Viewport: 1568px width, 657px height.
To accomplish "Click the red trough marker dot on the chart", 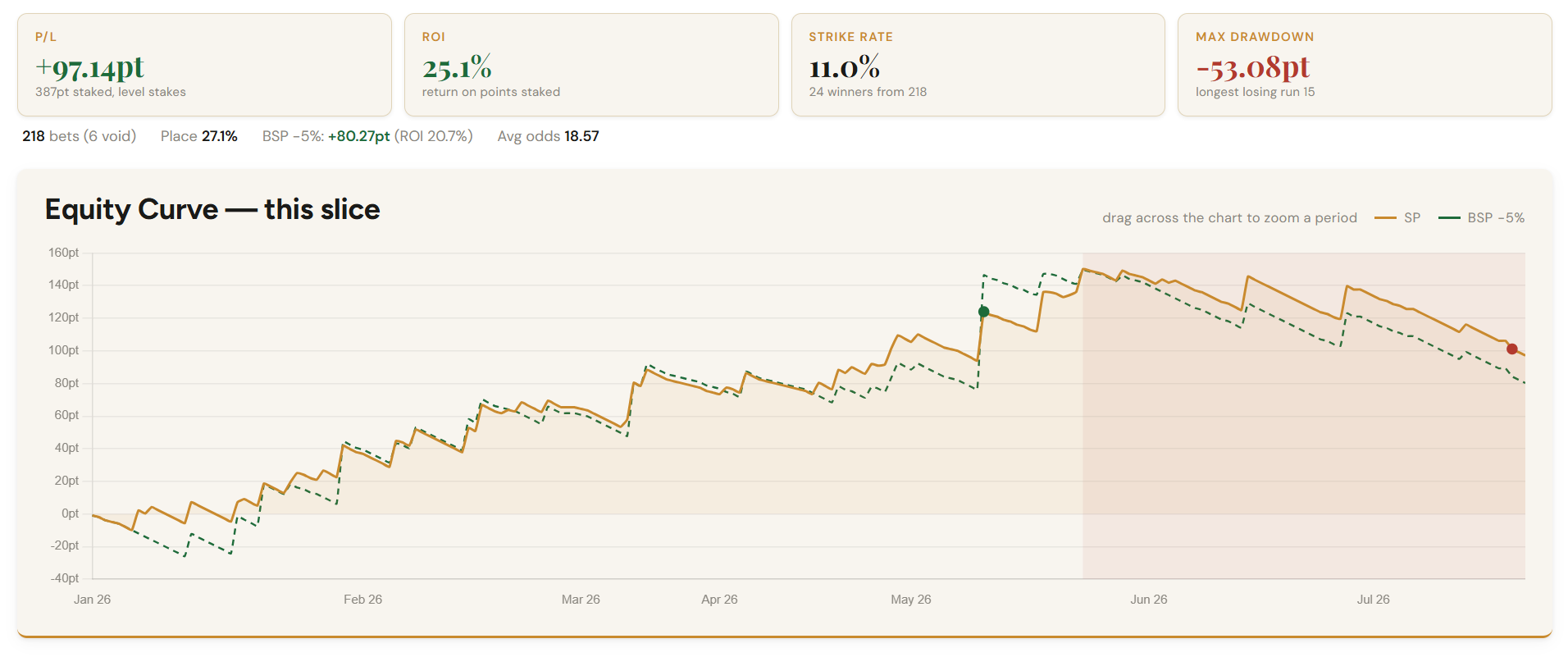I will (x=1512, y=349).
